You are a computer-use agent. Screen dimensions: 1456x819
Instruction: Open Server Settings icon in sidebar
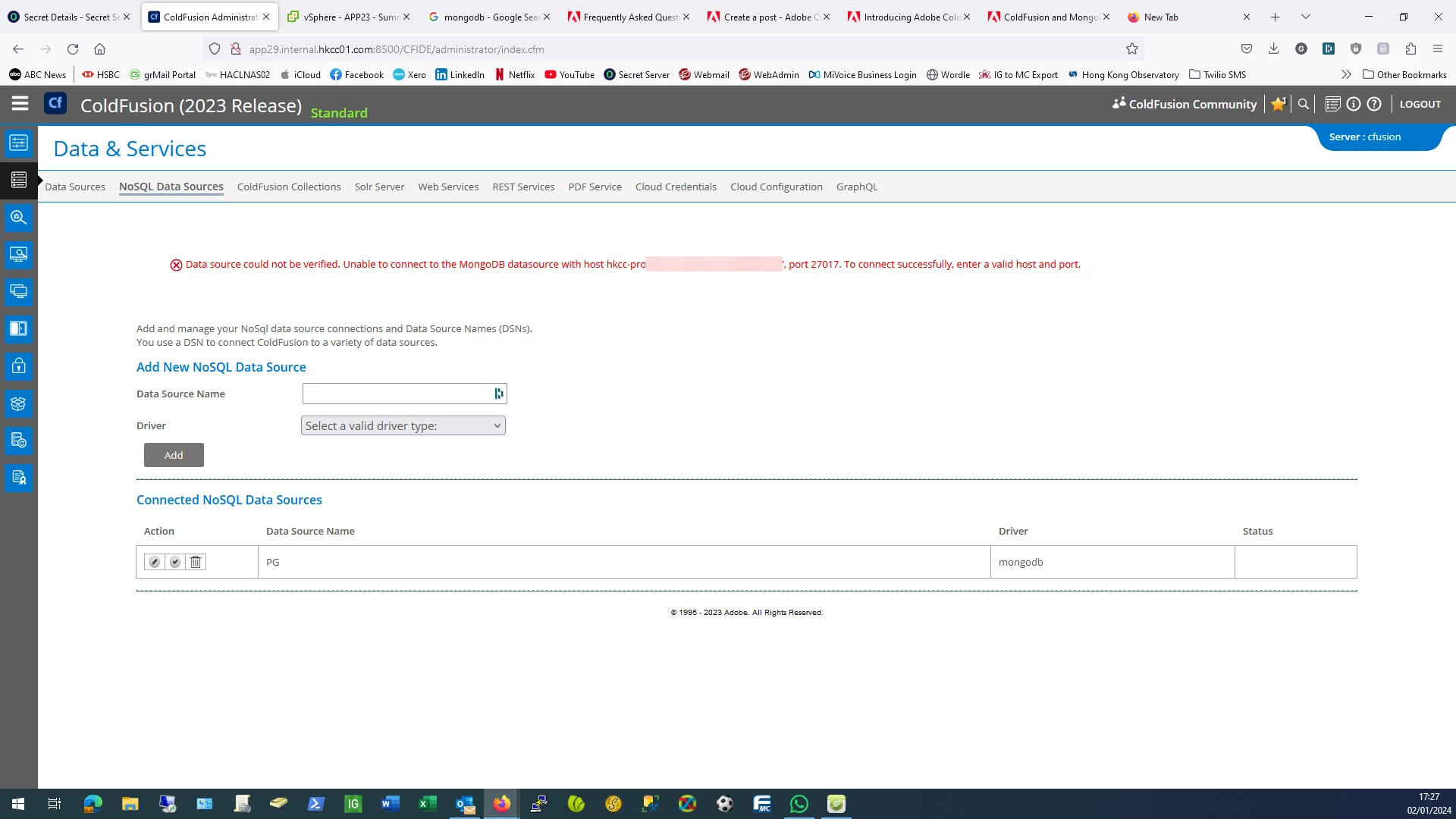(18, 143)
